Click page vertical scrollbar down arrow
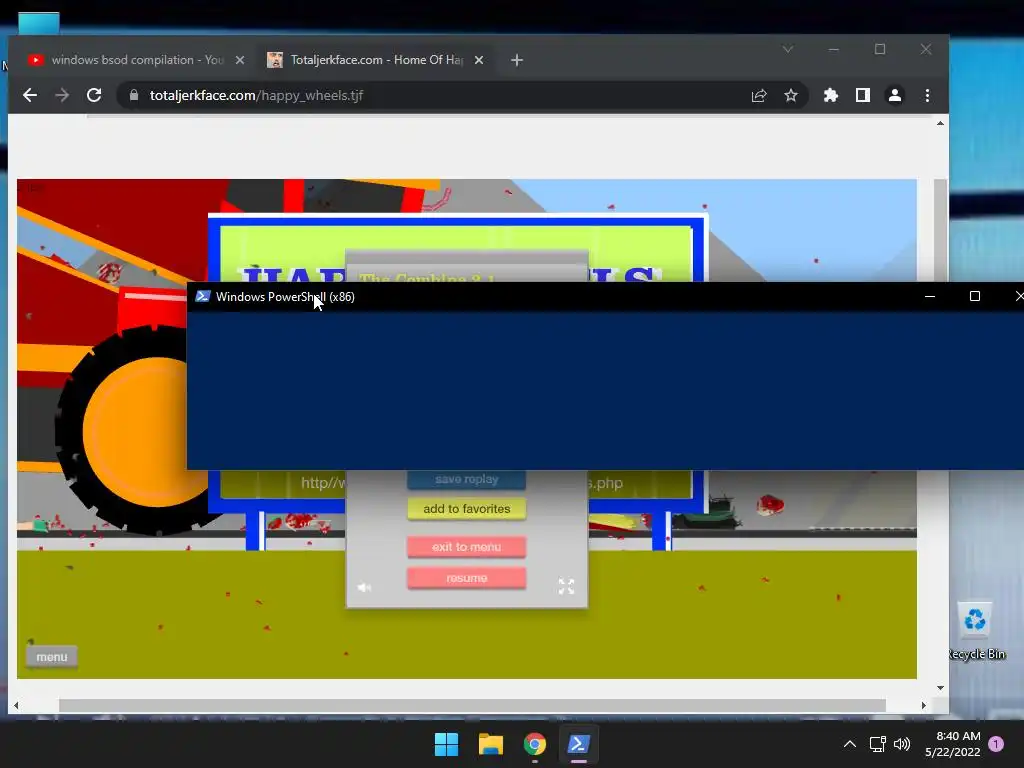1024x768 pixels. click(x=940, y=688)
